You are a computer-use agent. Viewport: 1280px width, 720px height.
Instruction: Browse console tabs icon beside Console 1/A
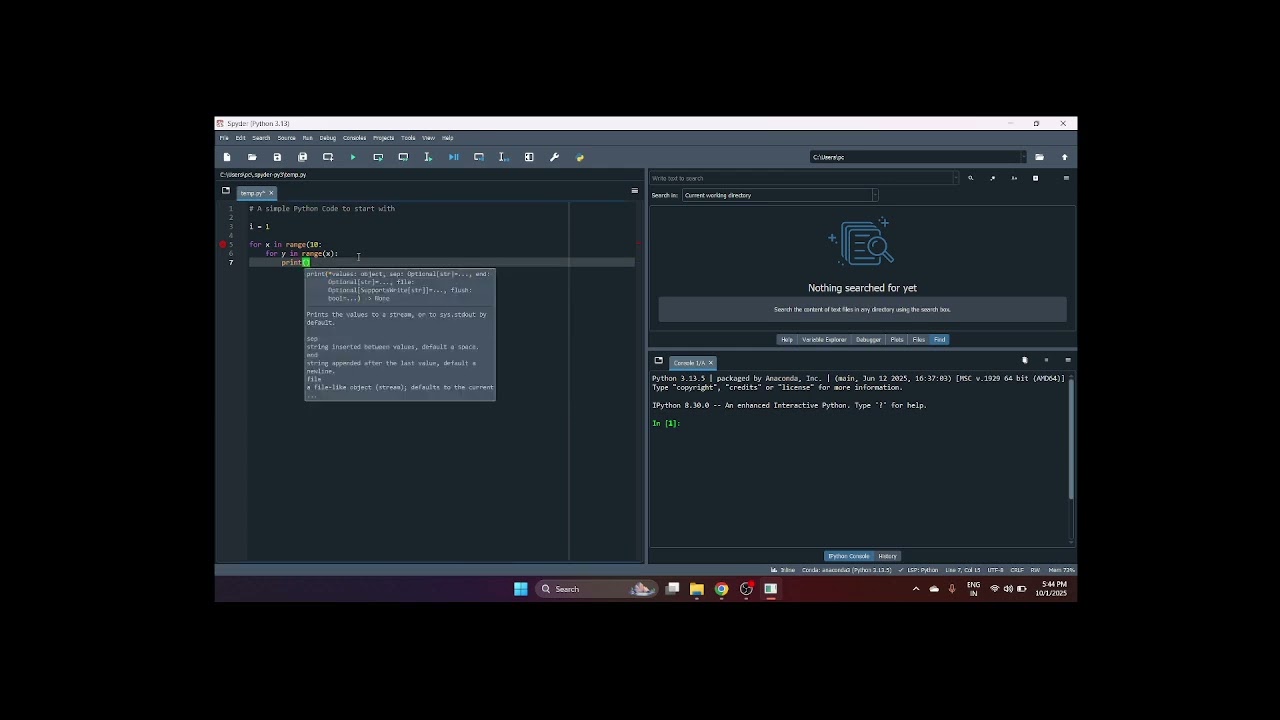(658, 361)
